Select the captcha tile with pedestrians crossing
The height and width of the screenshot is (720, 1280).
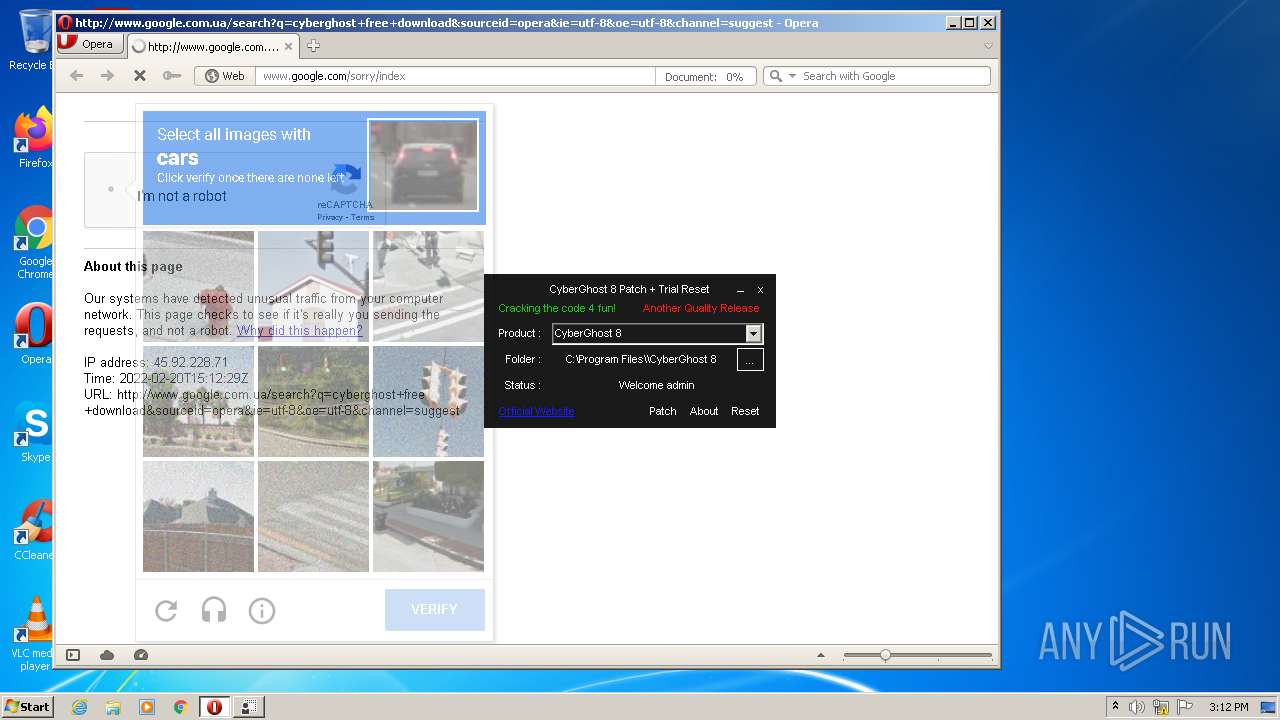[428, 286]
